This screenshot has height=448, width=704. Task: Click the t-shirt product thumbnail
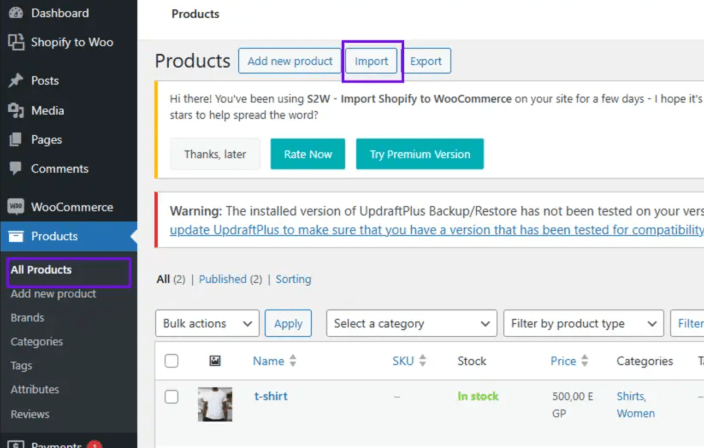(214, 404)
